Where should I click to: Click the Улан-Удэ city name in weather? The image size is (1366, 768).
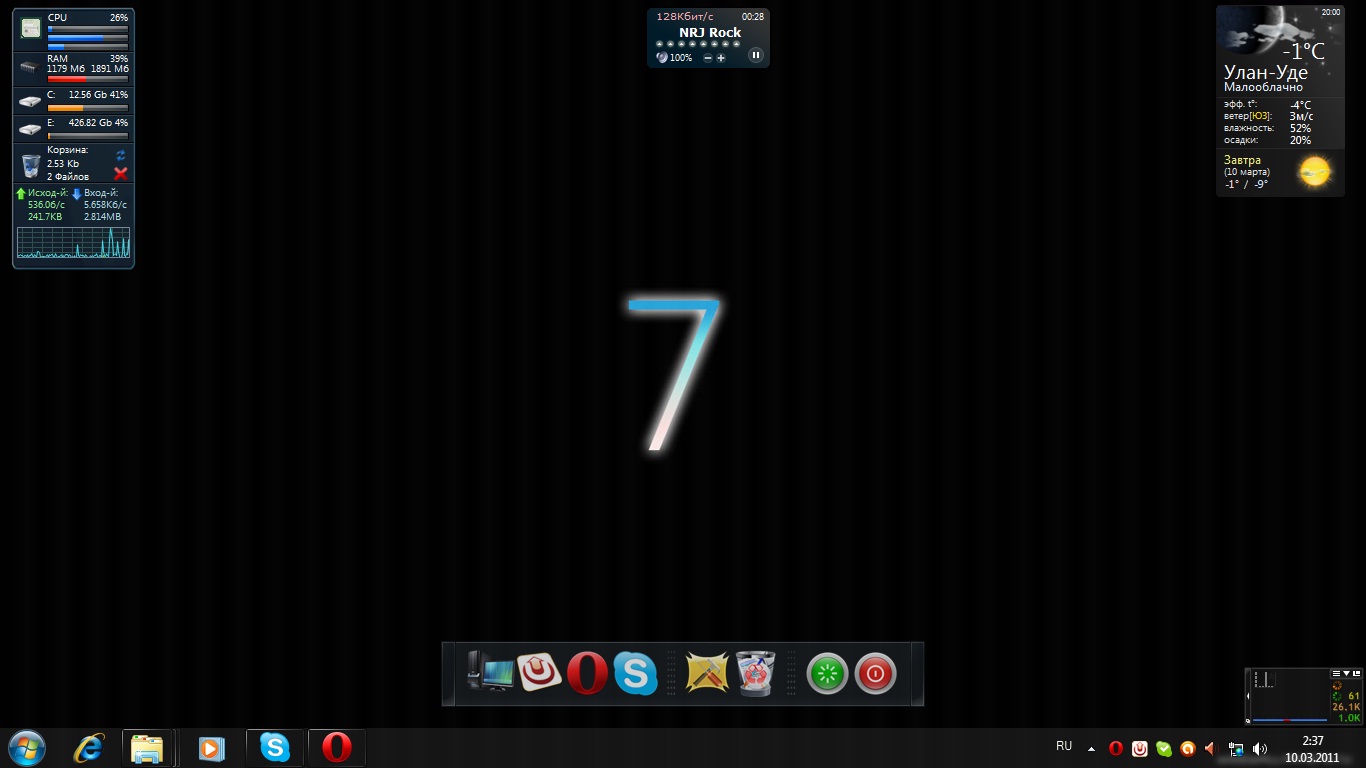click(1265, 72)
